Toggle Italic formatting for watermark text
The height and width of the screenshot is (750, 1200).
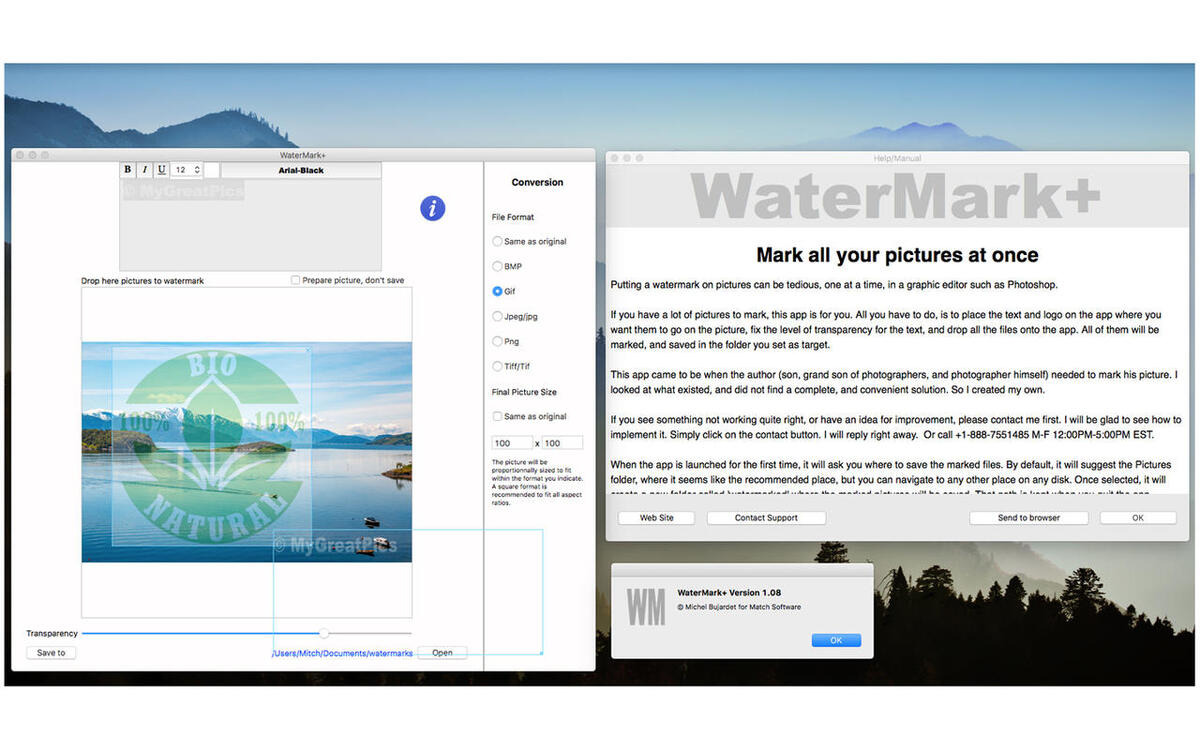click(x=144, y=170)
